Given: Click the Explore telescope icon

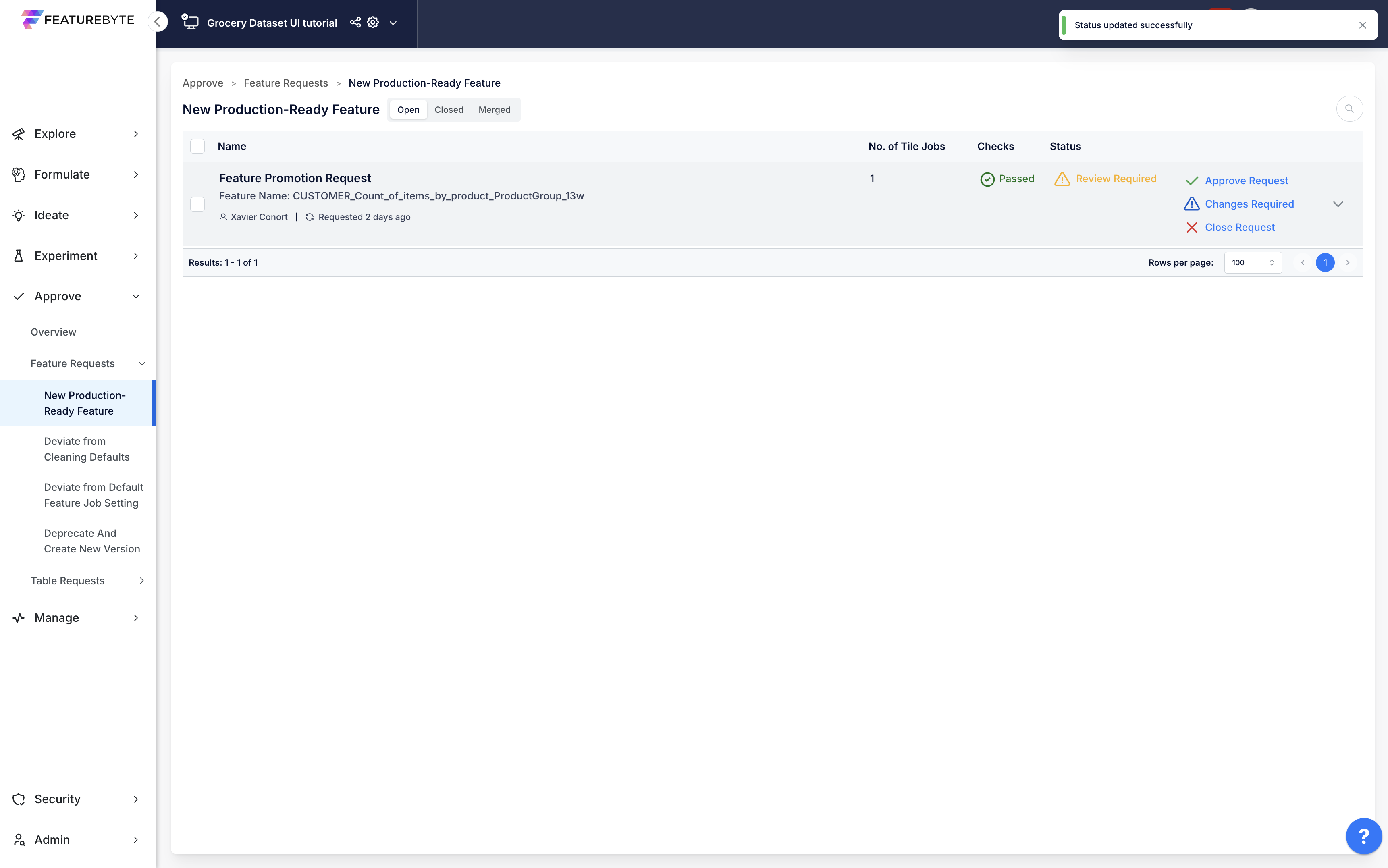Looking at the screenshot, I should (x=19, y=134).
